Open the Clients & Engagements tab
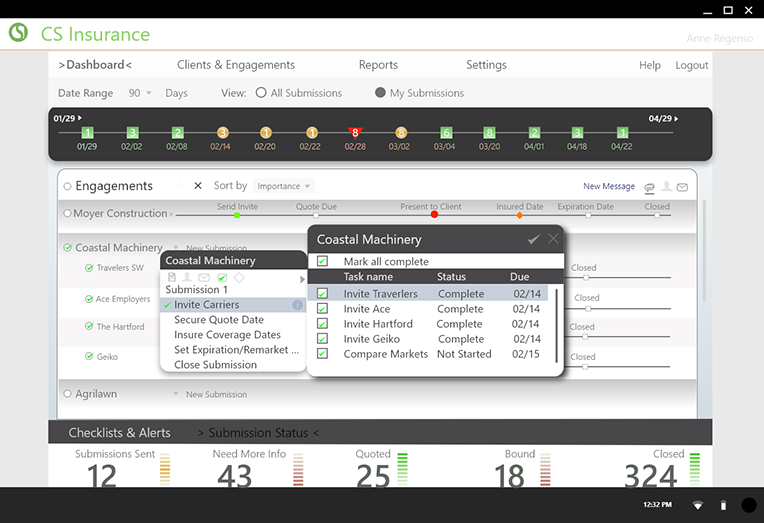 point(236,65)
